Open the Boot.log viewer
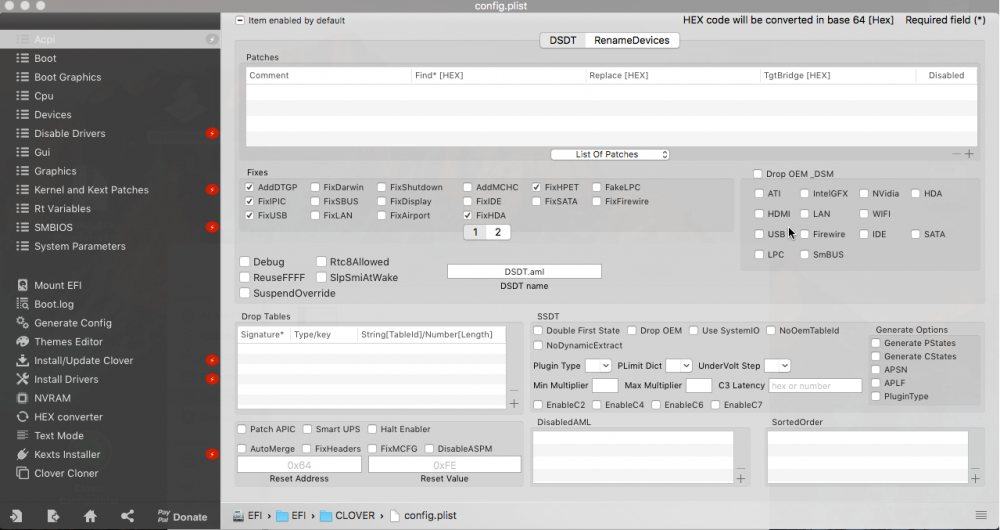This screenshot has width=1000, height=530. (x=45, y=304)
